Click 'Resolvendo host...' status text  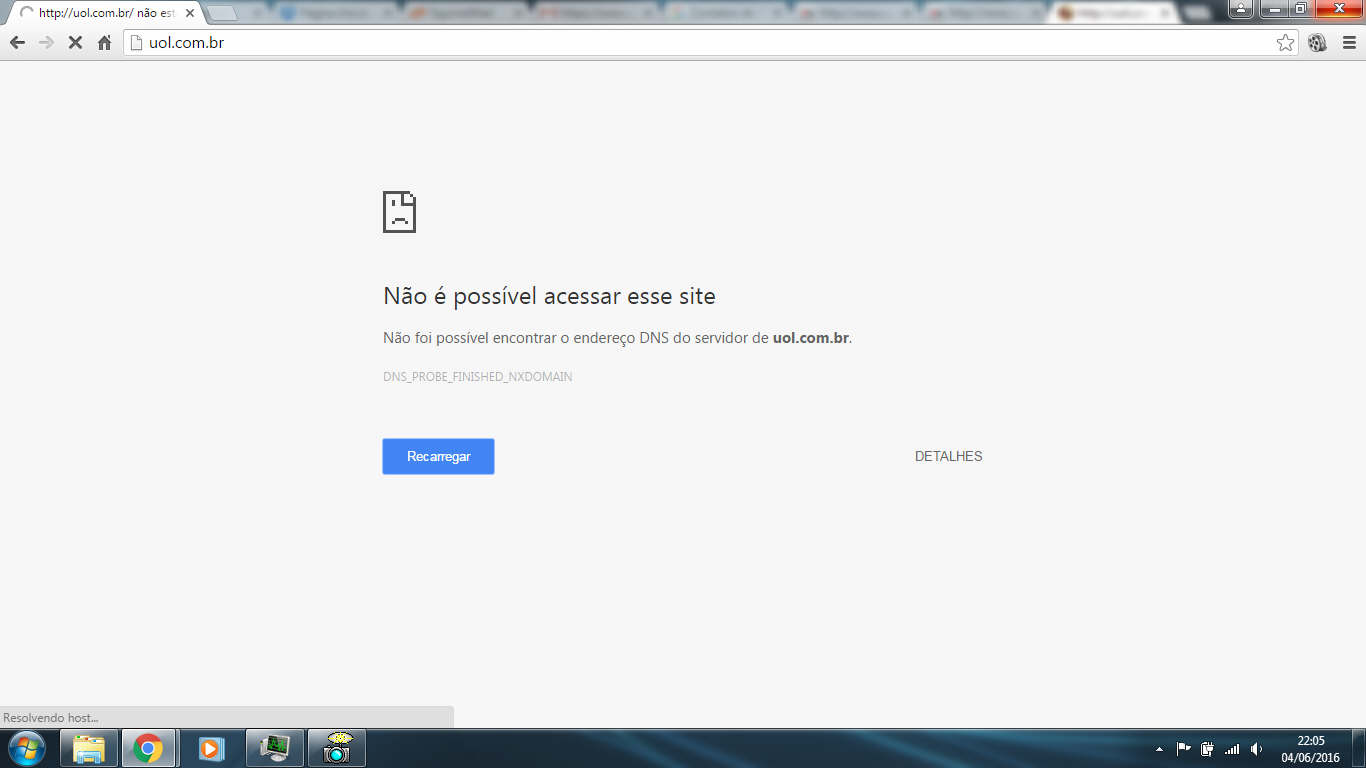[x=51, y=718]
